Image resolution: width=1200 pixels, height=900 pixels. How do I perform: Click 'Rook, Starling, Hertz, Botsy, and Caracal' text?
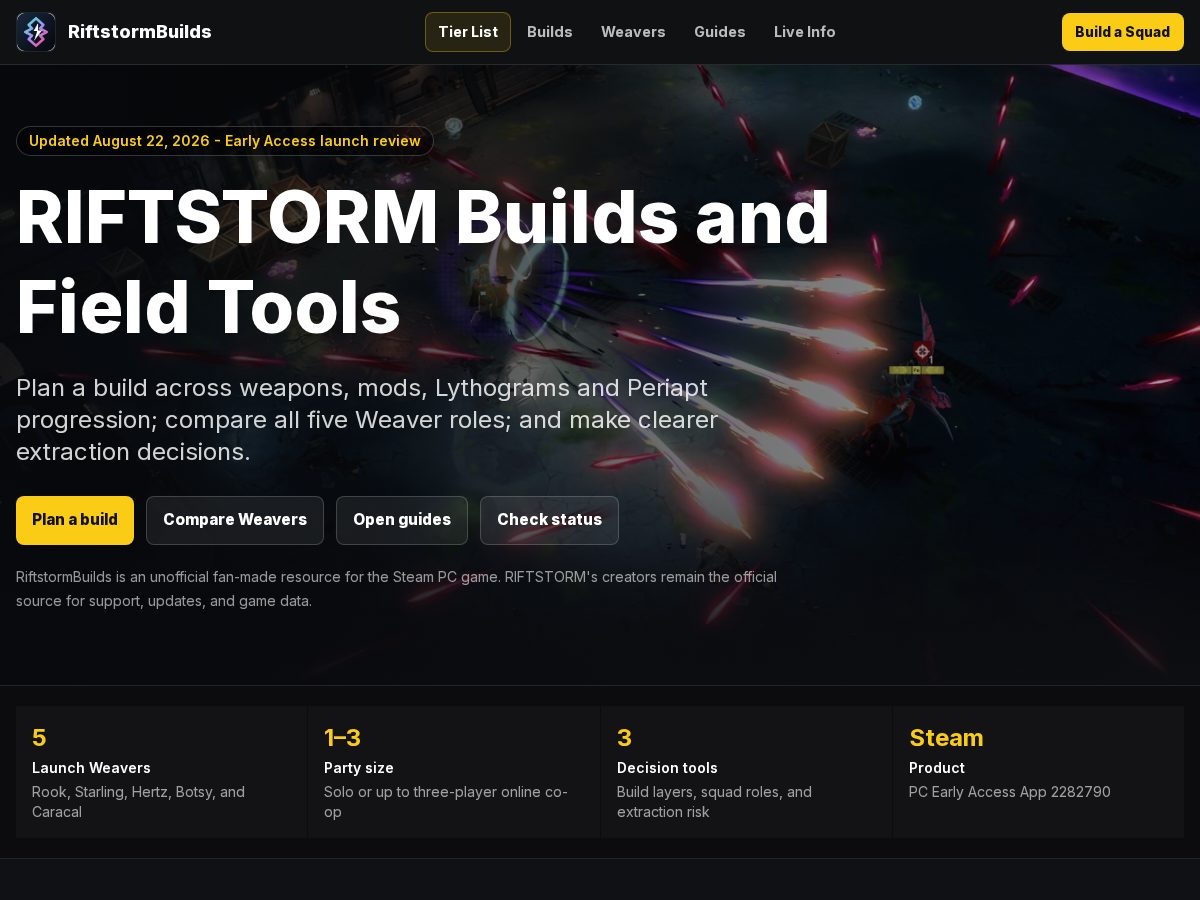(x=138, y=802)
